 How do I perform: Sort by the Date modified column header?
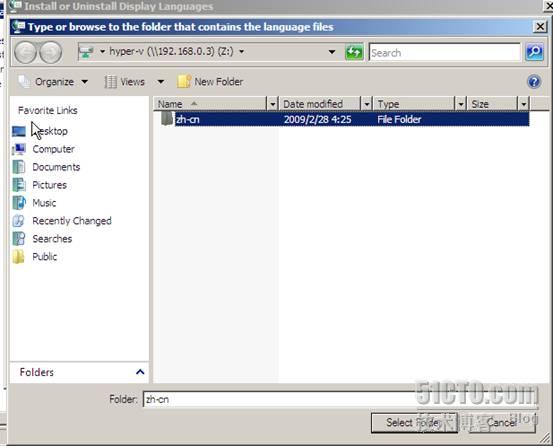coord(321,104)
